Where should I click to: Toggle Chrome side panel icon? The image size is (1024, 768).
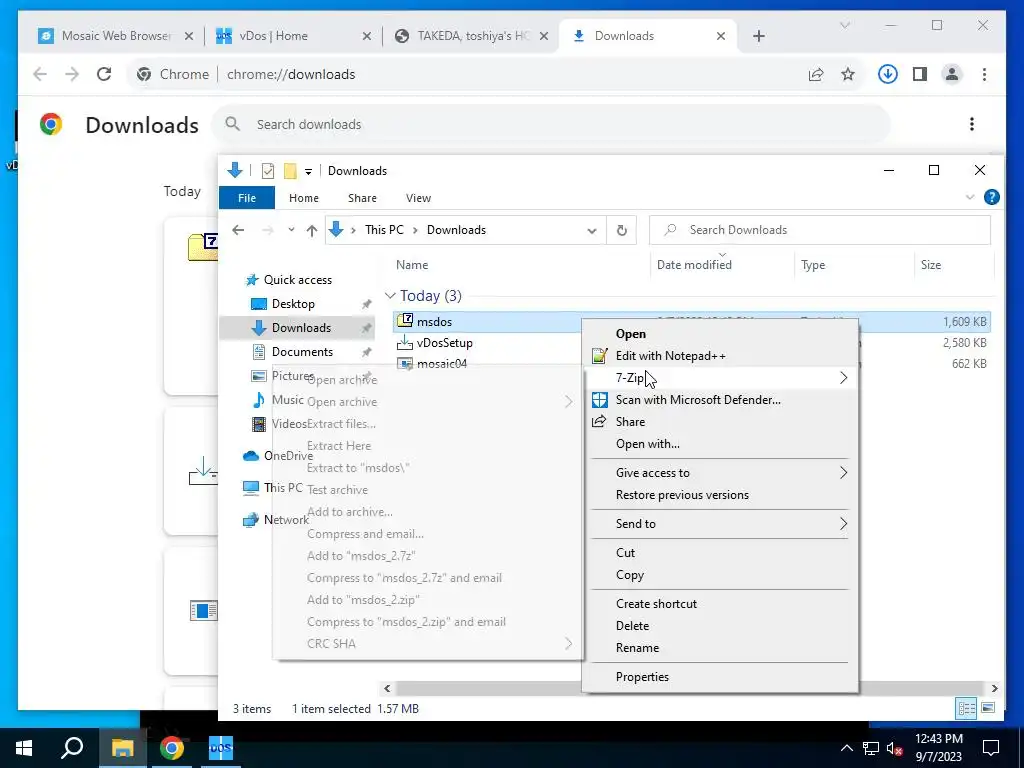pos(920,74)
